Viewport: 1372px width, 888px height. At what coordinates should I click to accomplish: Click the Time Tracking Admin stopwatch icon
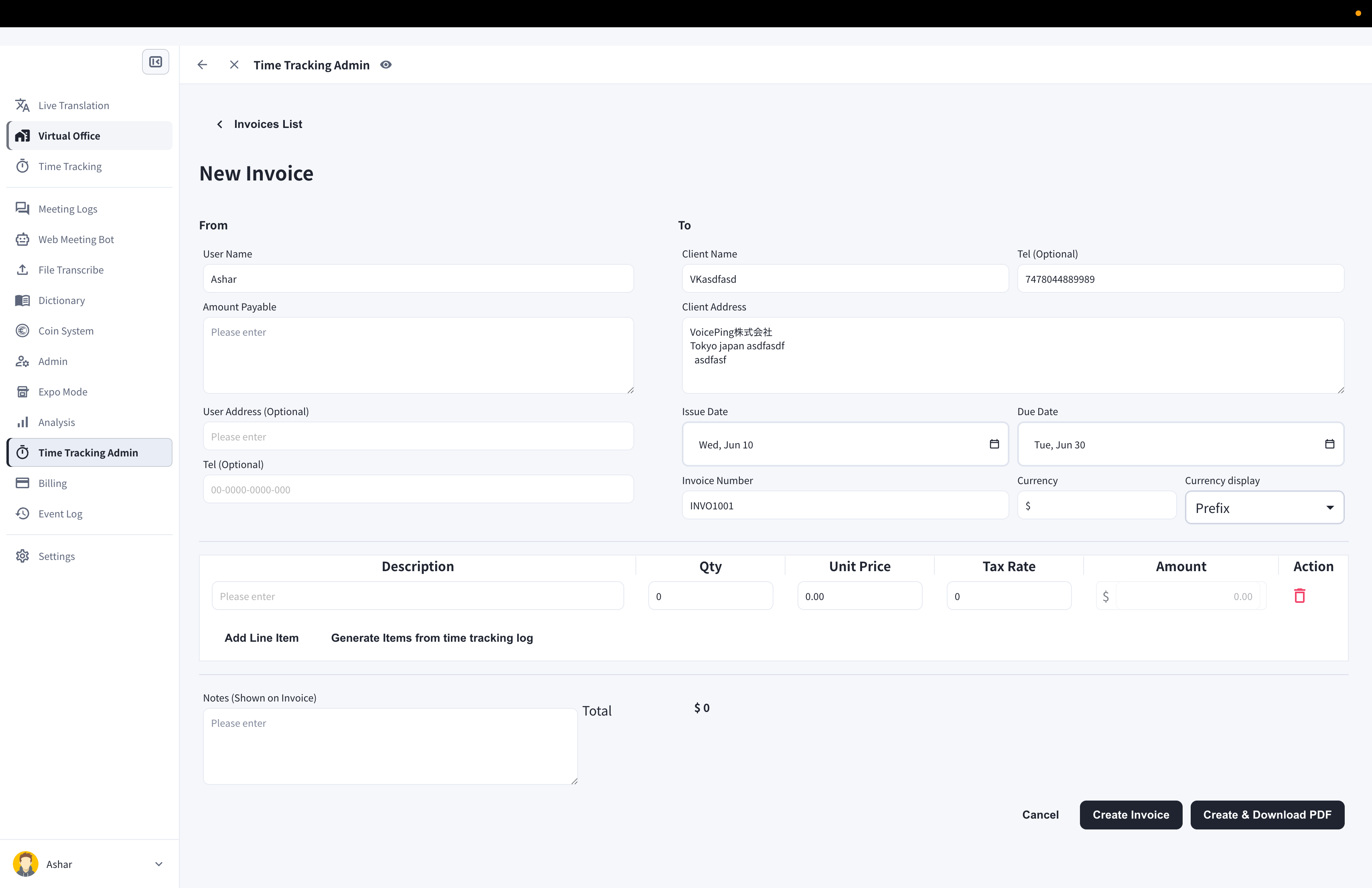[22, 453]
